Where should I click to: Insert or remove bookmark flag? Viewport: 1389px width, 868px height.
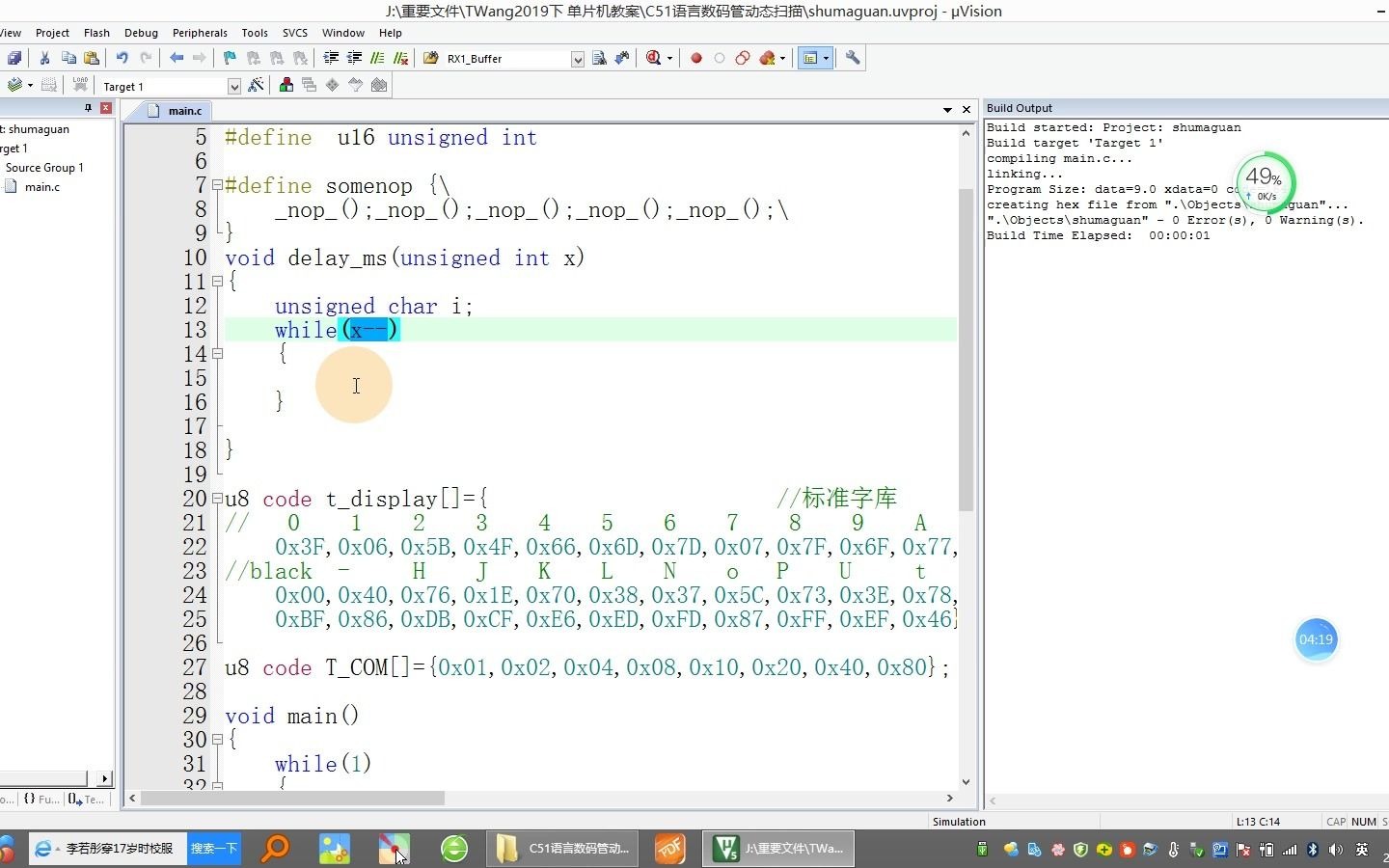click(230, 58)
